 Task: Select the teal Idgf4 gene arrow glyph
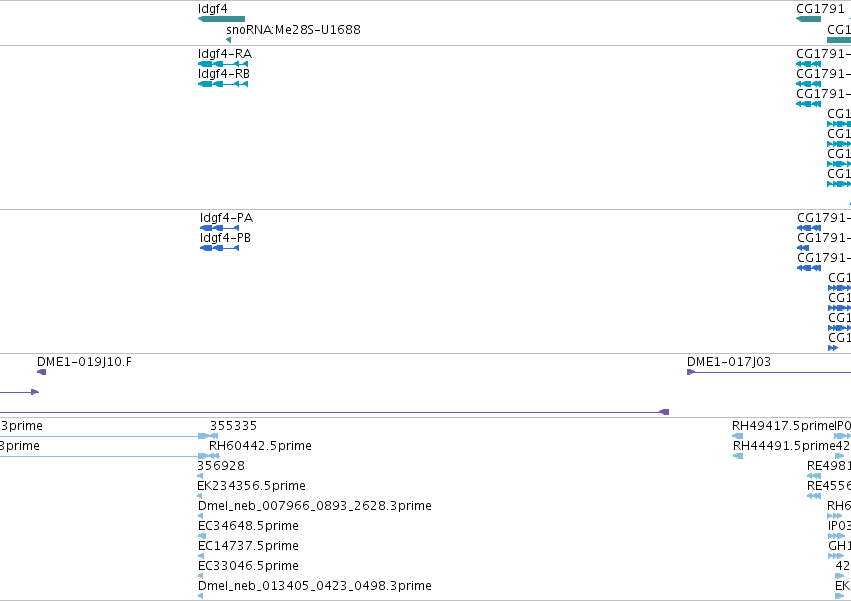click(221, 19)
